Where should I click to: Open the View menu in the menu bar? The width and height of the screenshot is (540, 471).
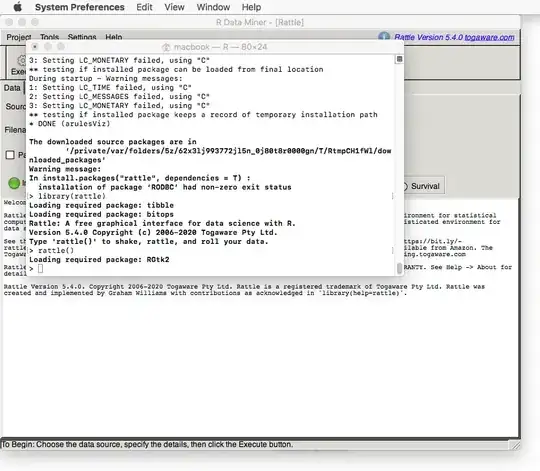[x=174, y=7]
